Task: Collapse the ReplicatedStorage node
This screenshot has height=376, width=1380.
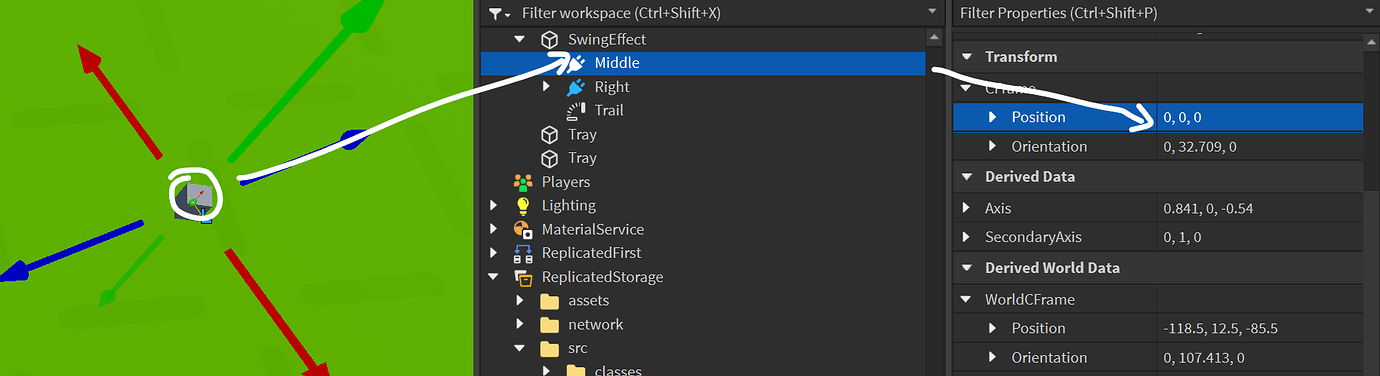Action: pos(493,277)
